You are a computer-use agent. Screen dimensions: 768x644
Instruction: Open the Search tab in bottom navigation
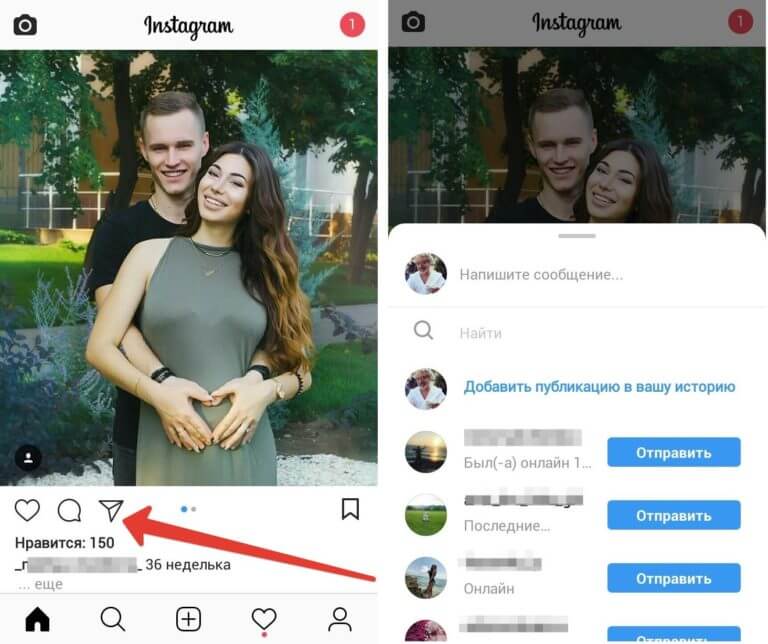pyautogui.click(x=113, y=620)
